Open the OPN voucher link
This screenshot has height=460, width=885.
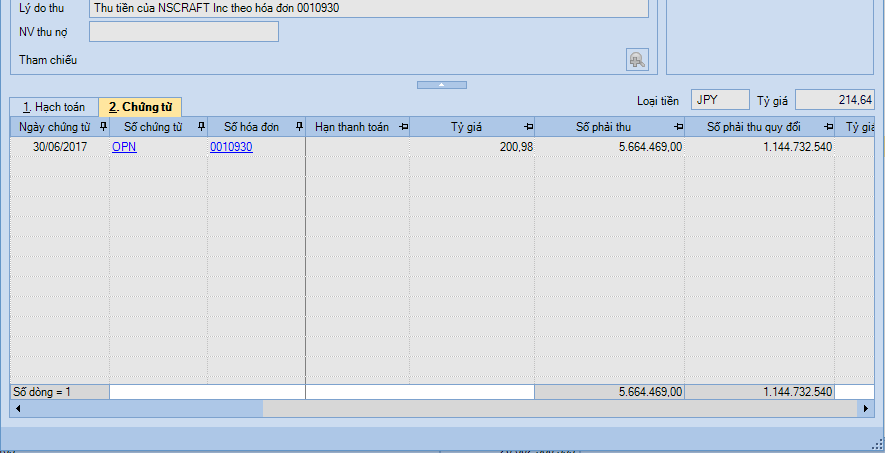(124, 147)
